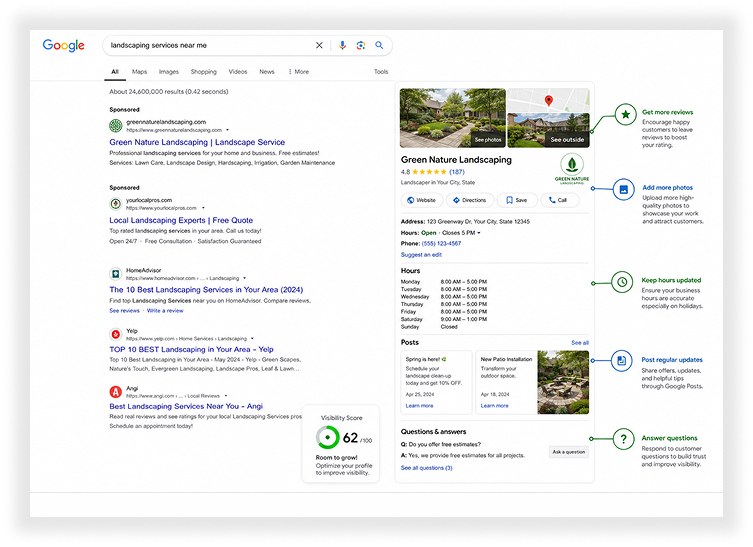Expand the HomeAdvisor result options arrow

tap(244, 278)
